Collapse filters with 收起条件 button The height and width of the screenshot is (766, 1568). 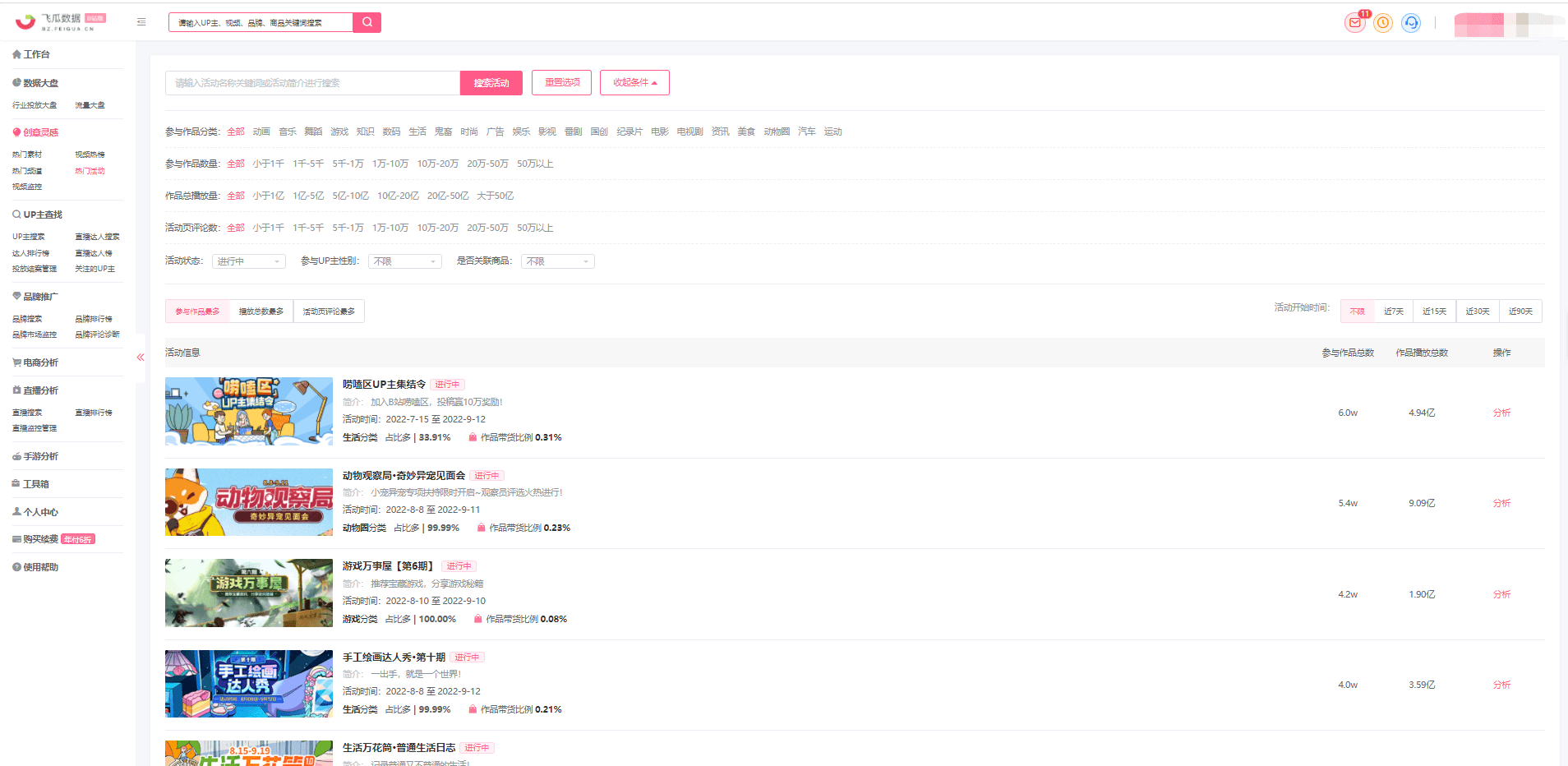(x=634, y=82)
